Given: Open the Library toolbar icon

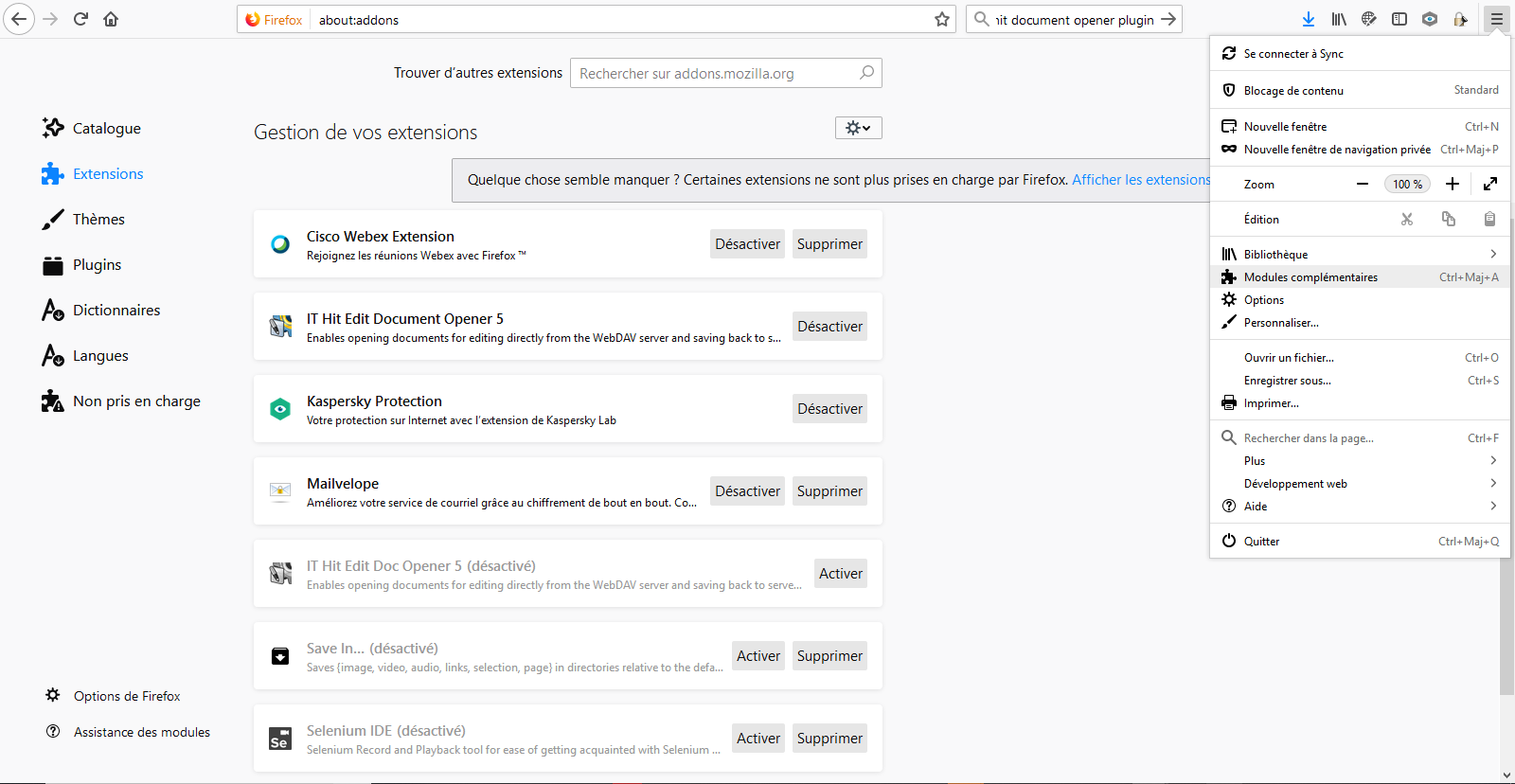Looking at the screenshot, I should tap(1339, 19).
